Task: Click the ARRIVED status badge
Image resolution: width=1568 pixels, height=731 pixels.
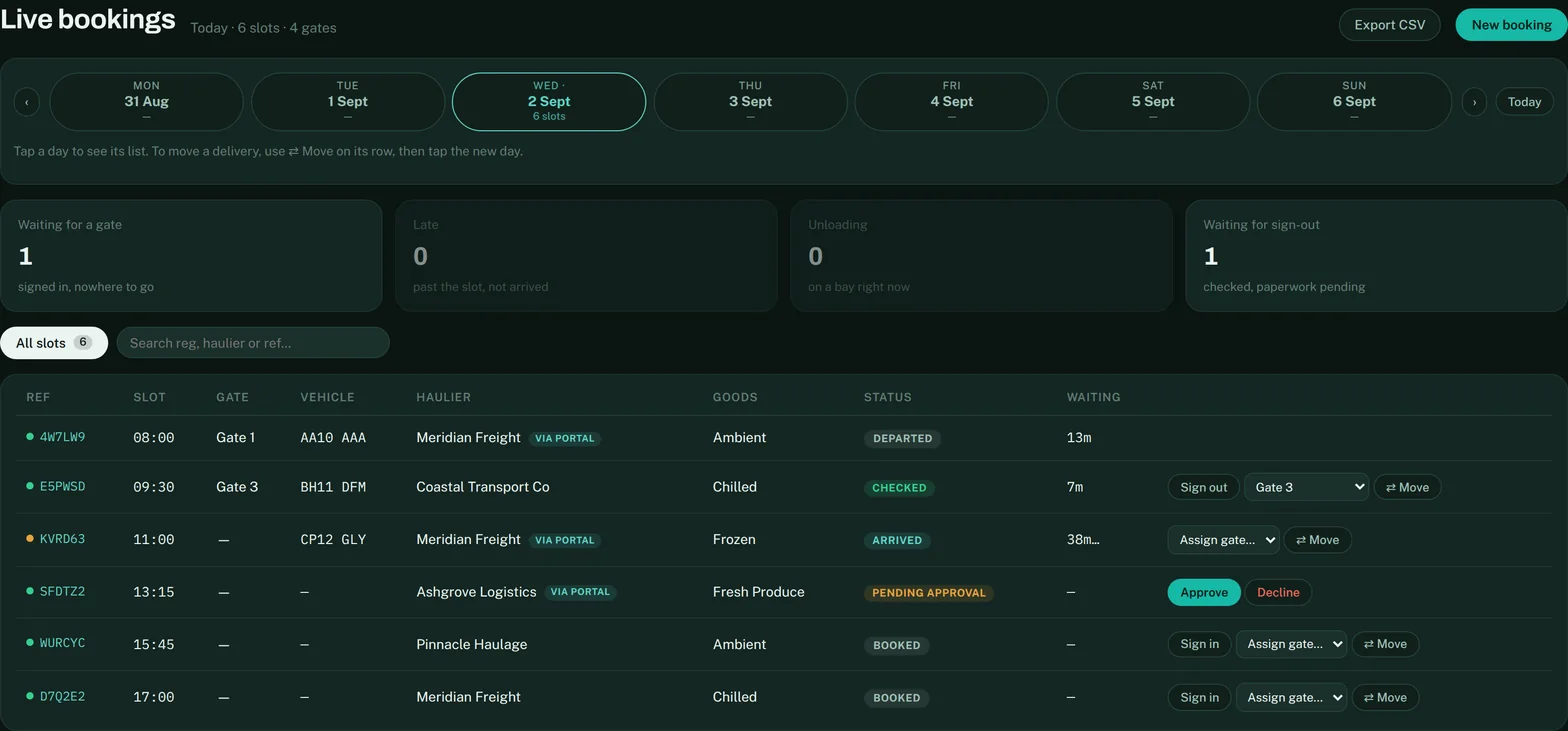Action: (897, 540)
